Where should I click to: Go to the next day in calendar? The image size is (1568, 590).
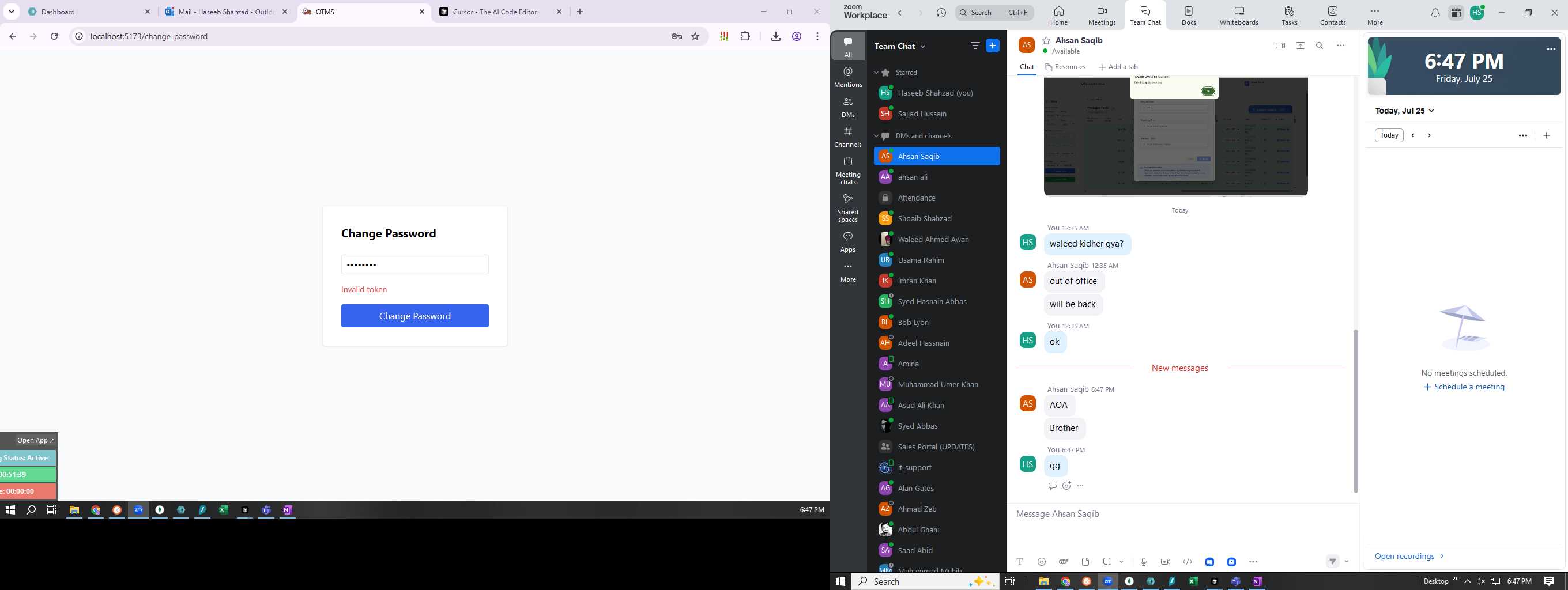[x=1429, y=135]
